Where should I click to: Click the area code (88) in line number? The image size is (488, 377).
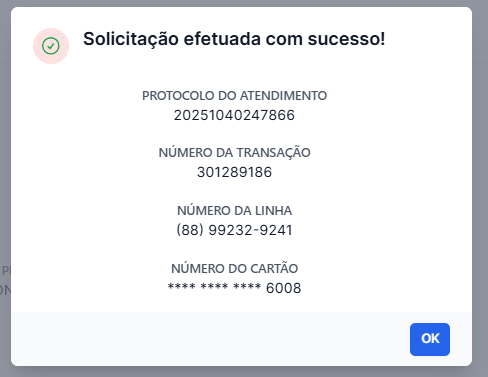tap(190, 230)
